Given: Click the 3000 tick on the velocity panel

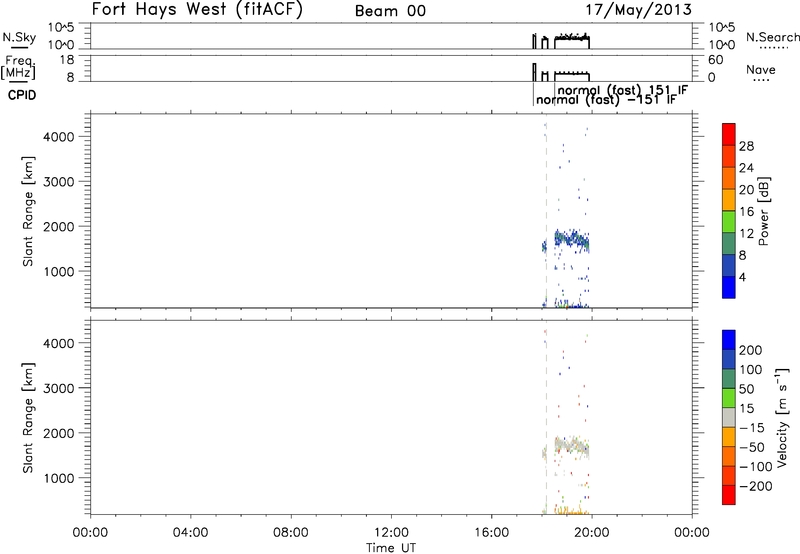Looking at the screenshot, I should [59, 388].
